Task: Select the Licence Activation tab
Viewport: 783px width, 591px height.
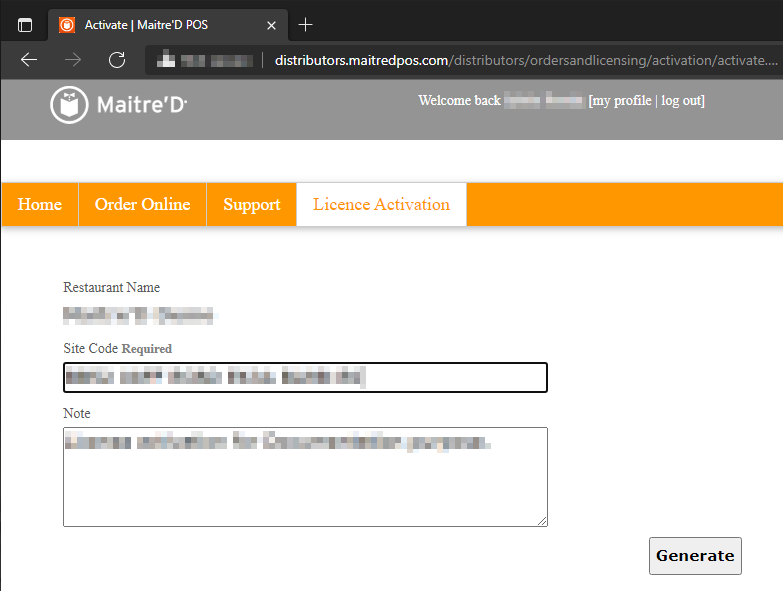Action: [381, 204]
